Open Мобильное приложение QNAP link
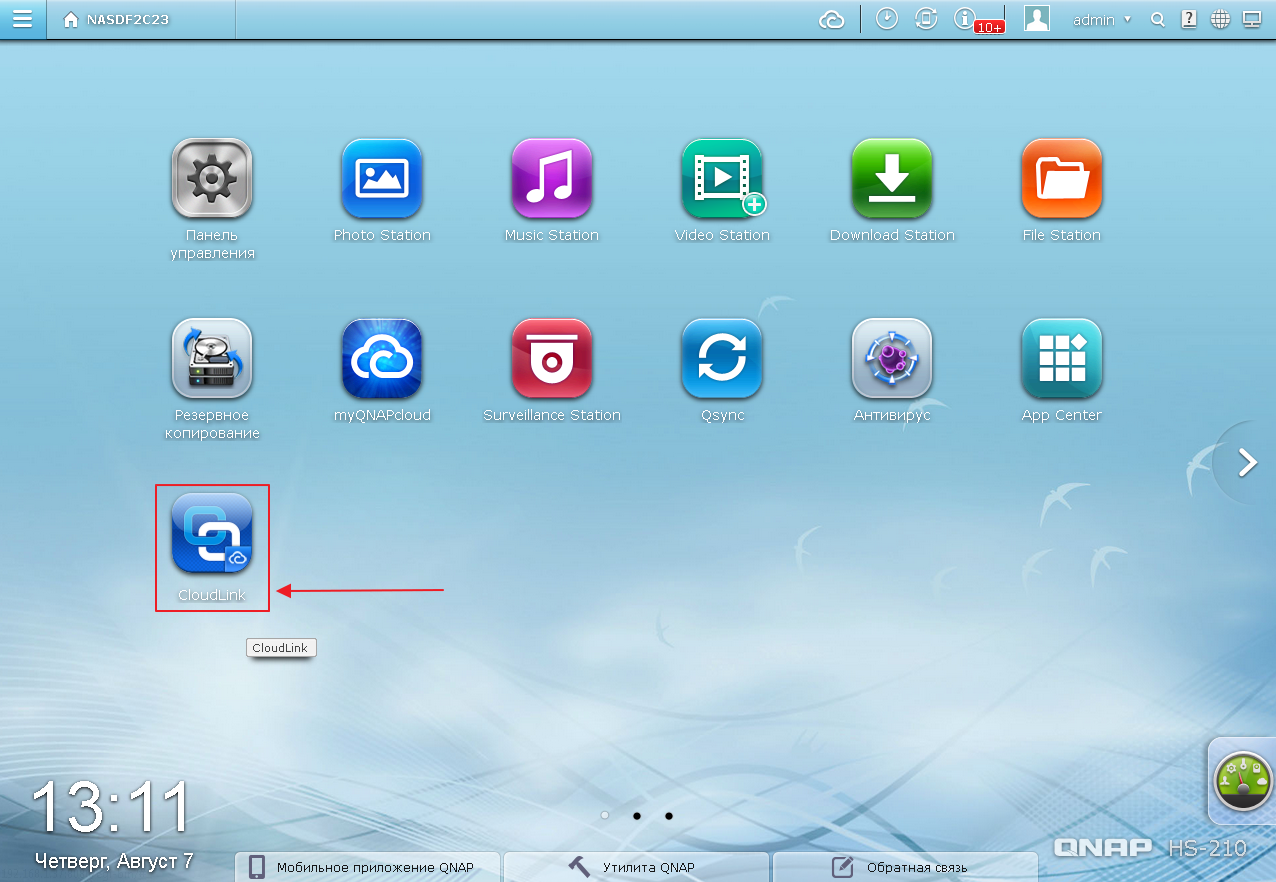 pos(367,867)
